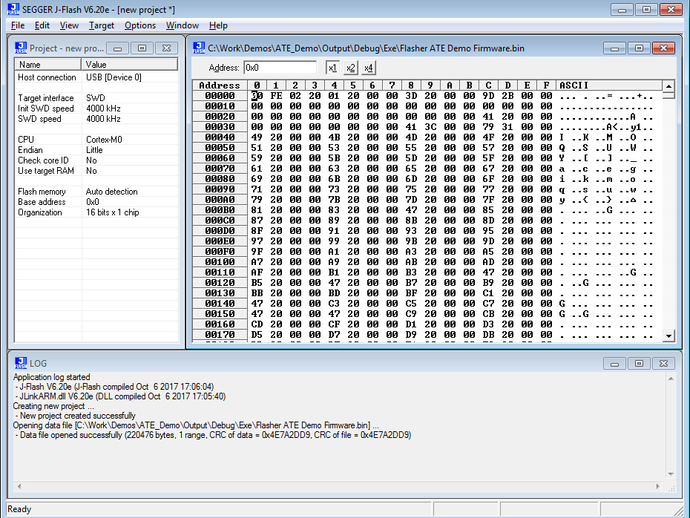Maximize the Project panel window
The width and height of the screenshot is (690, 518).
click(x=141, y=48)
